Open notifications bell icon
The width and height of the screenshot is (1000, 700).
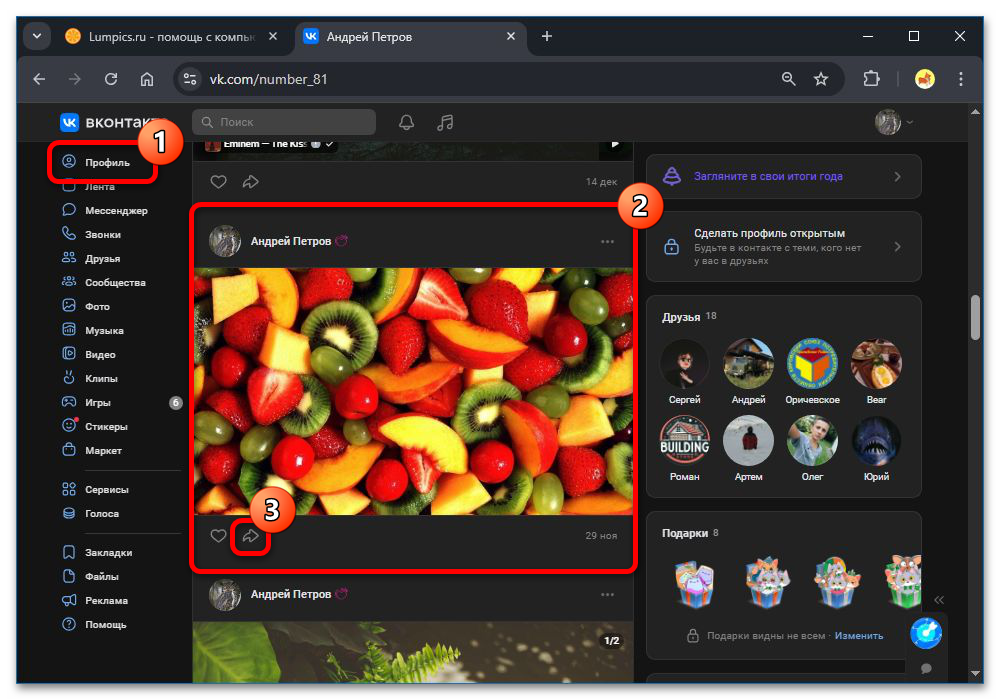(x=406, y=122)
